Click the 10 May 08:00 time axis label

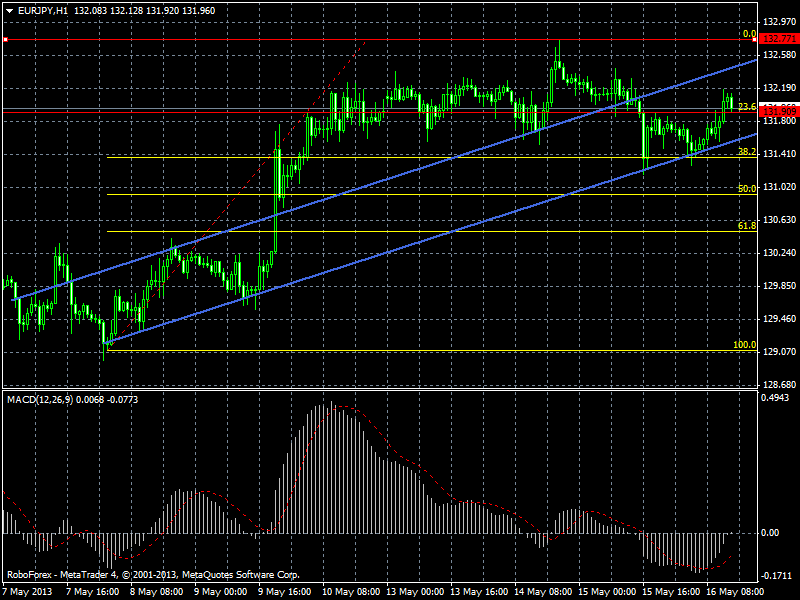coord(351,592)
